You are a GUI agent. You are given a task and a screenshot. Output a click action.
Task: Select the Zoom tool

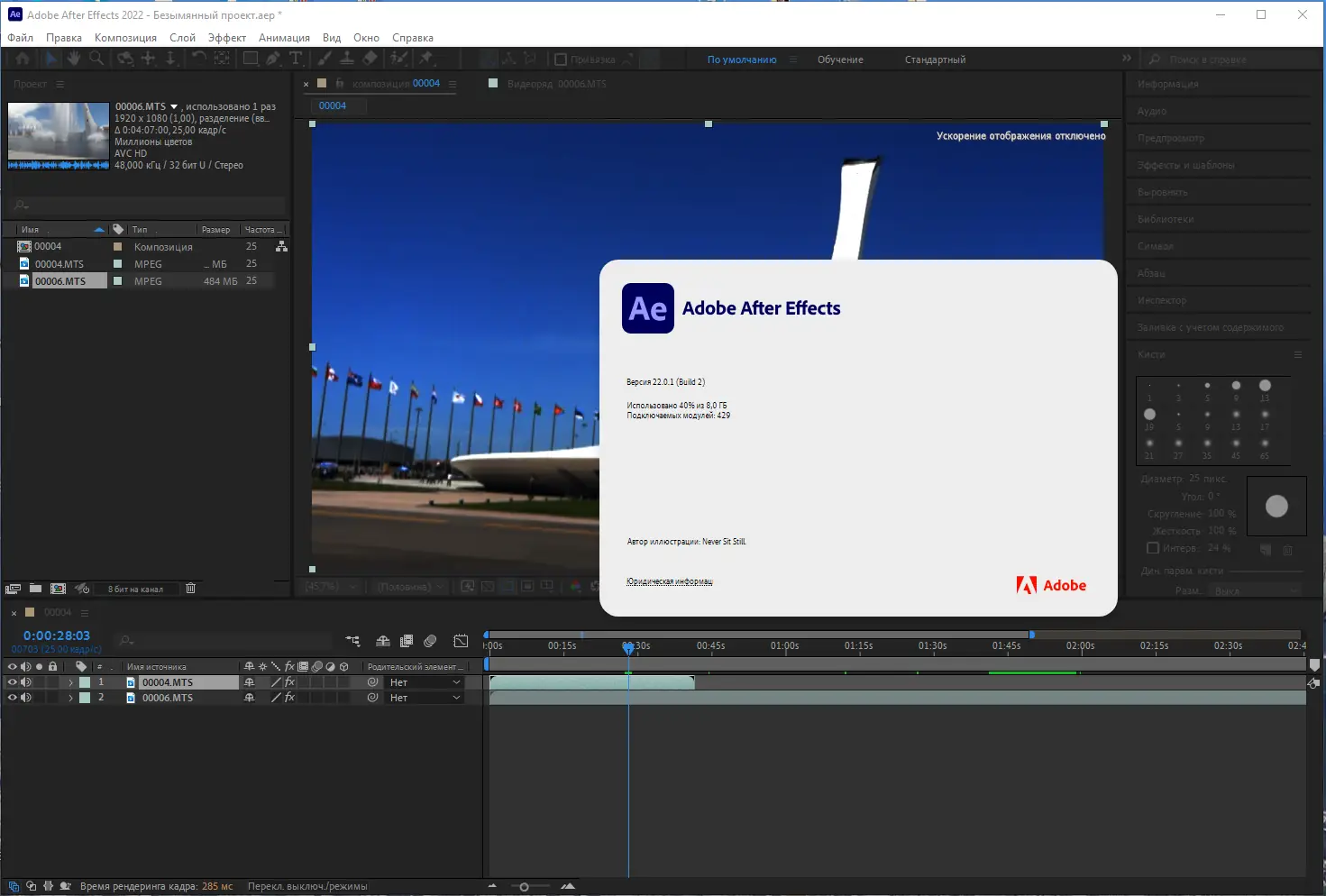click(96, 58)
